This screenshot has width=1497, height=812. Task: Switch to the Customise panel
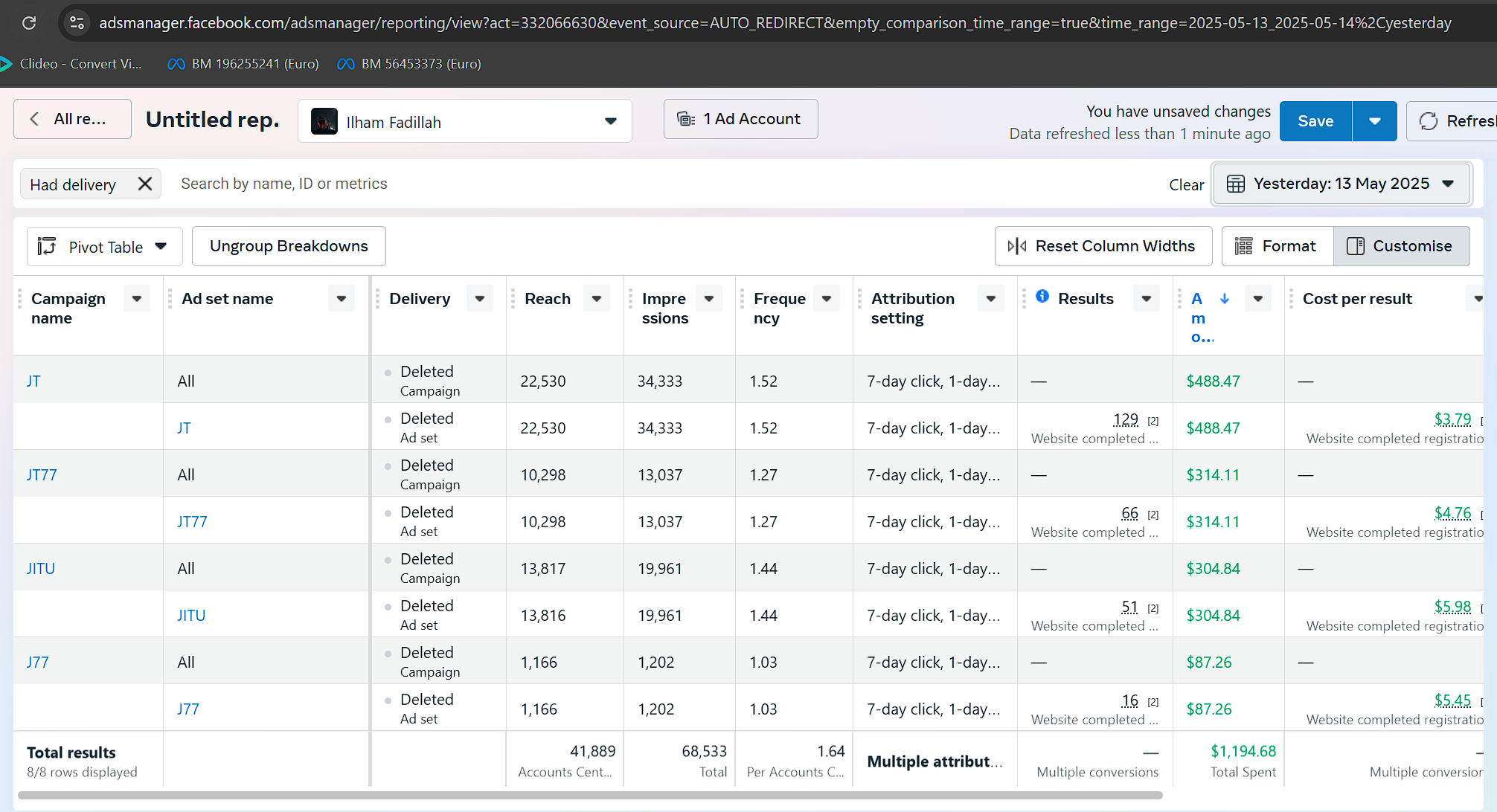(1401, 246)
